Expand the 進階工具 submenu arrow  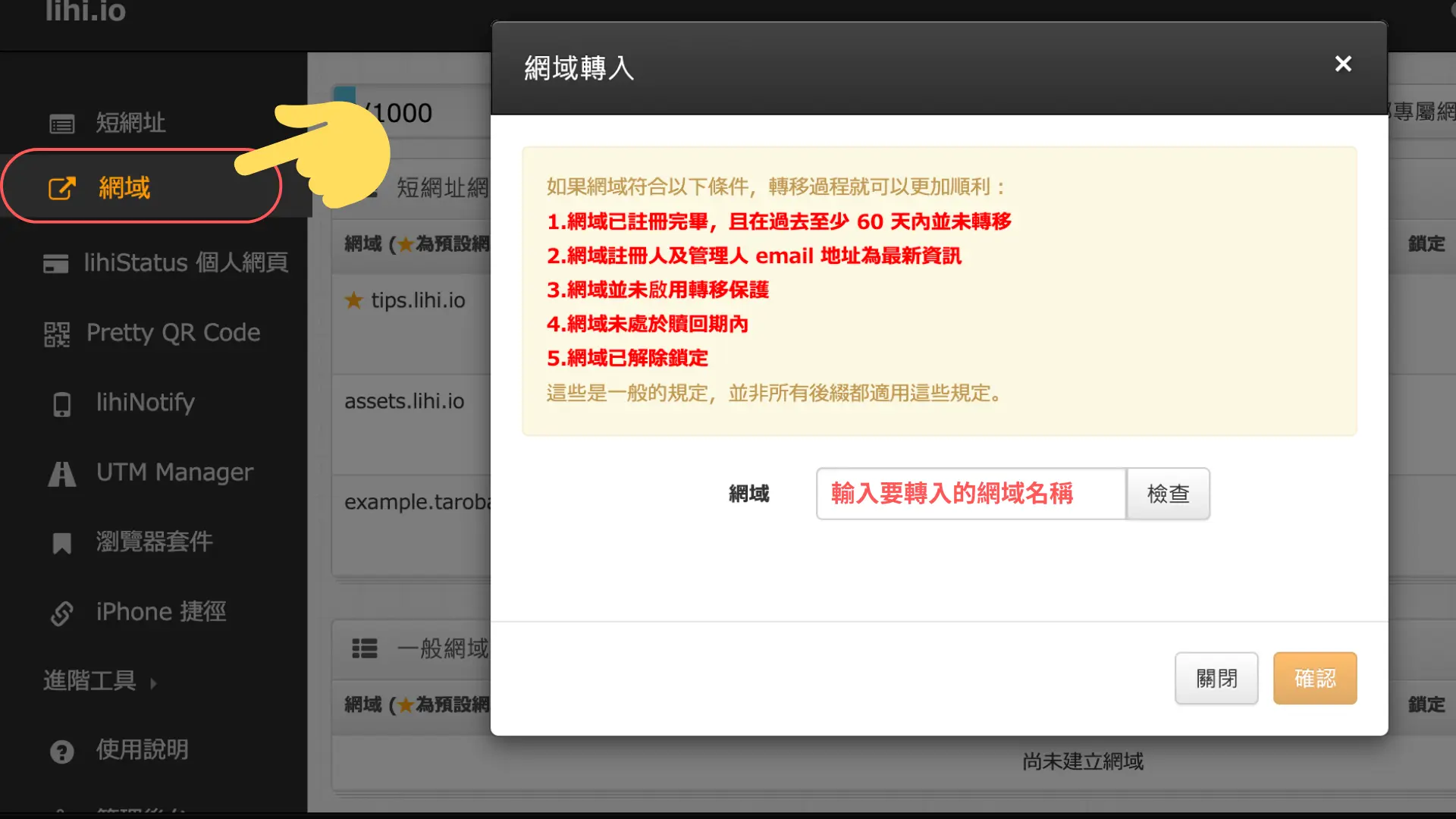coord(153,683)
